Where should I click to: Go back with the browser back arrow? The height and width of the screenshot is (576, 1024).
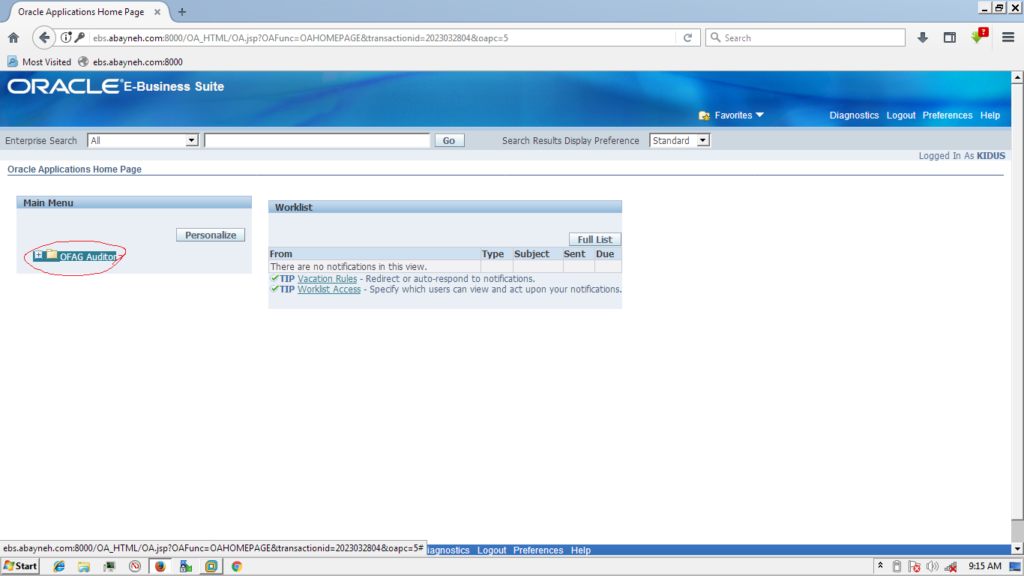[x=44, y=38]
